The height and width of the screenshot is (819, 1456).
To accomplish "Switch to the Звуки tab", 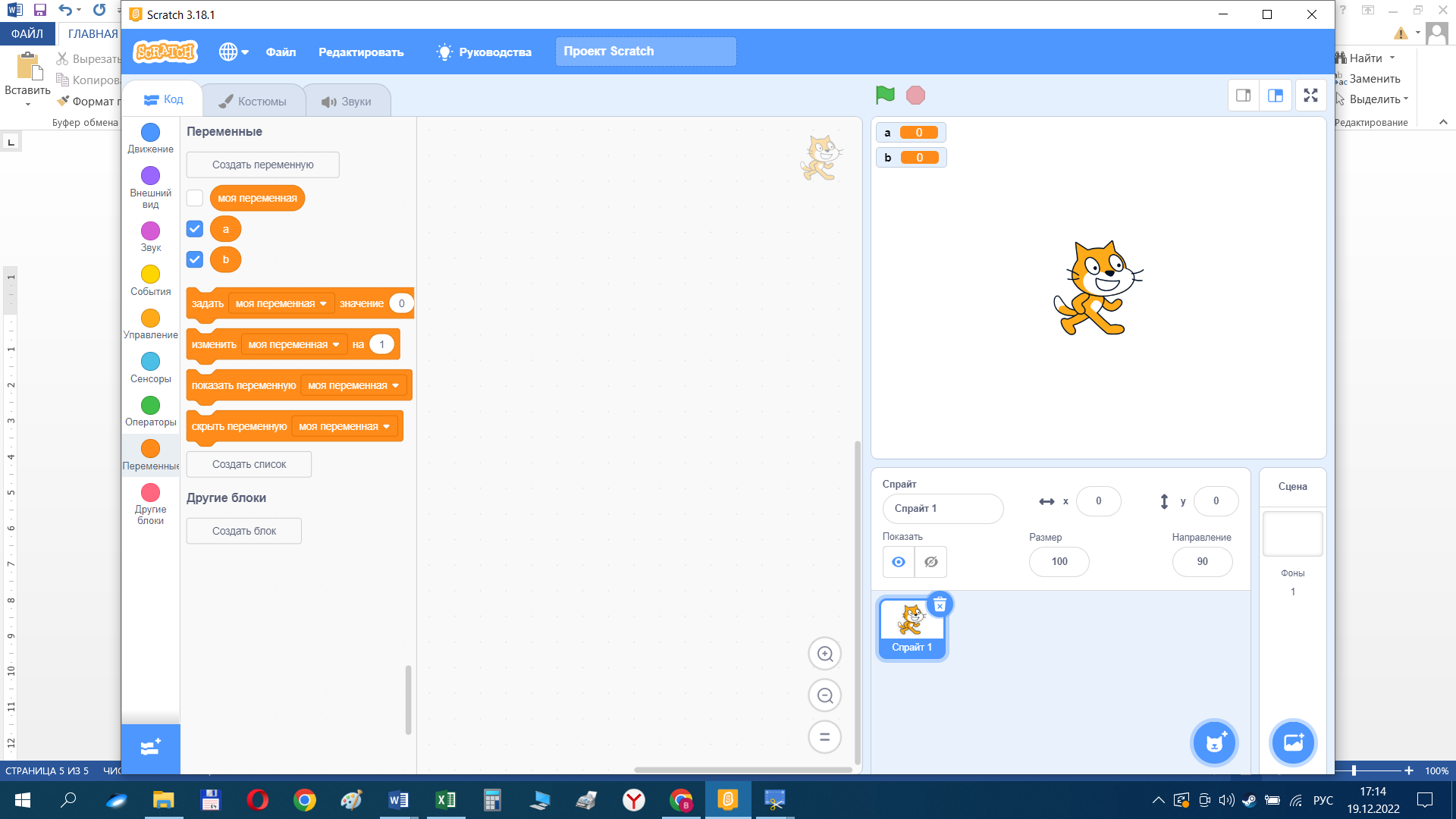I will click(x=347, y=101).
